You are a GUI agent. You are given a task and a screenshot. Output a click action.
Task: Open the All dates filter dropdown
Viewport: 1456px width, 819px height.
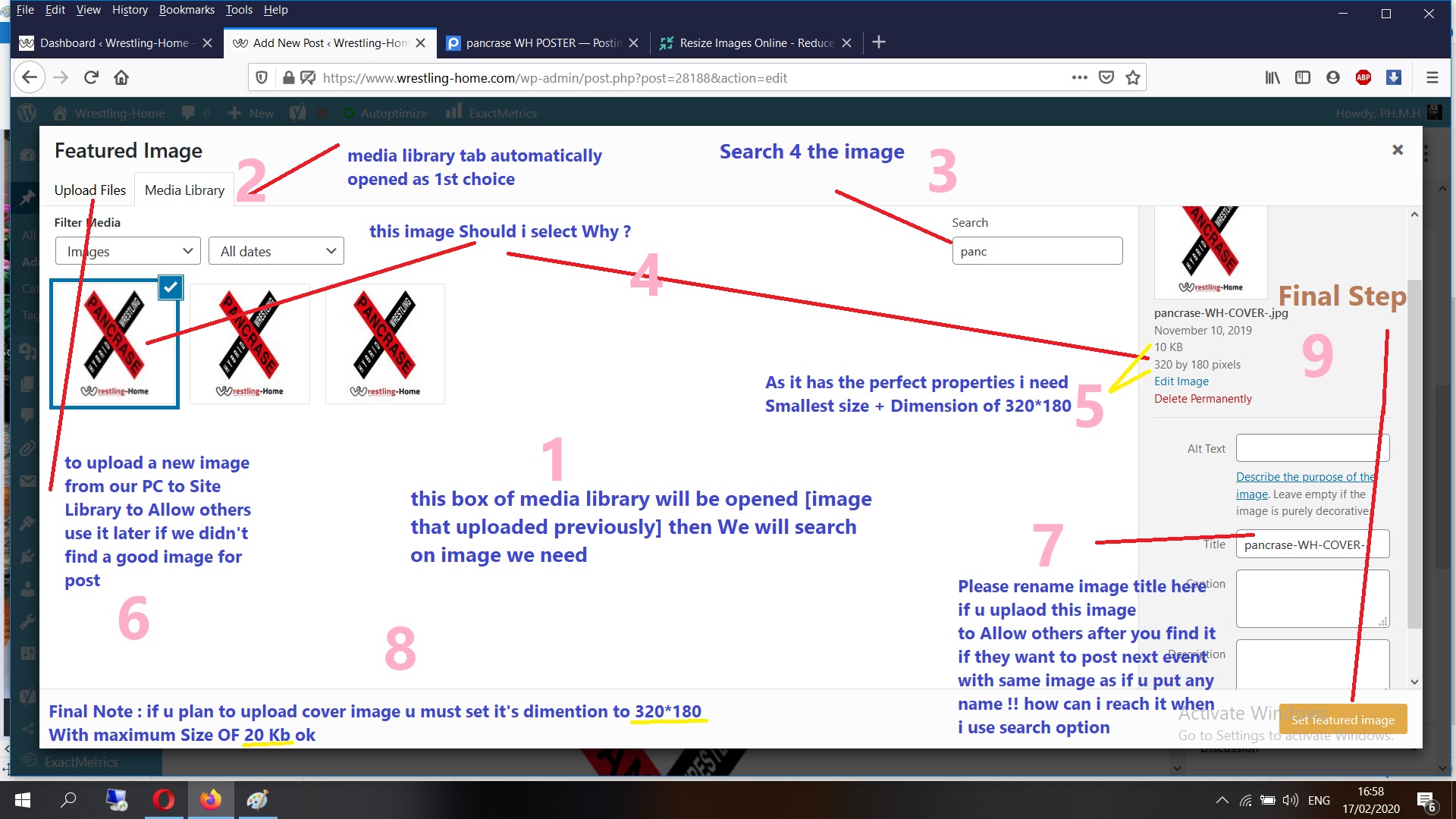[276, 251]
